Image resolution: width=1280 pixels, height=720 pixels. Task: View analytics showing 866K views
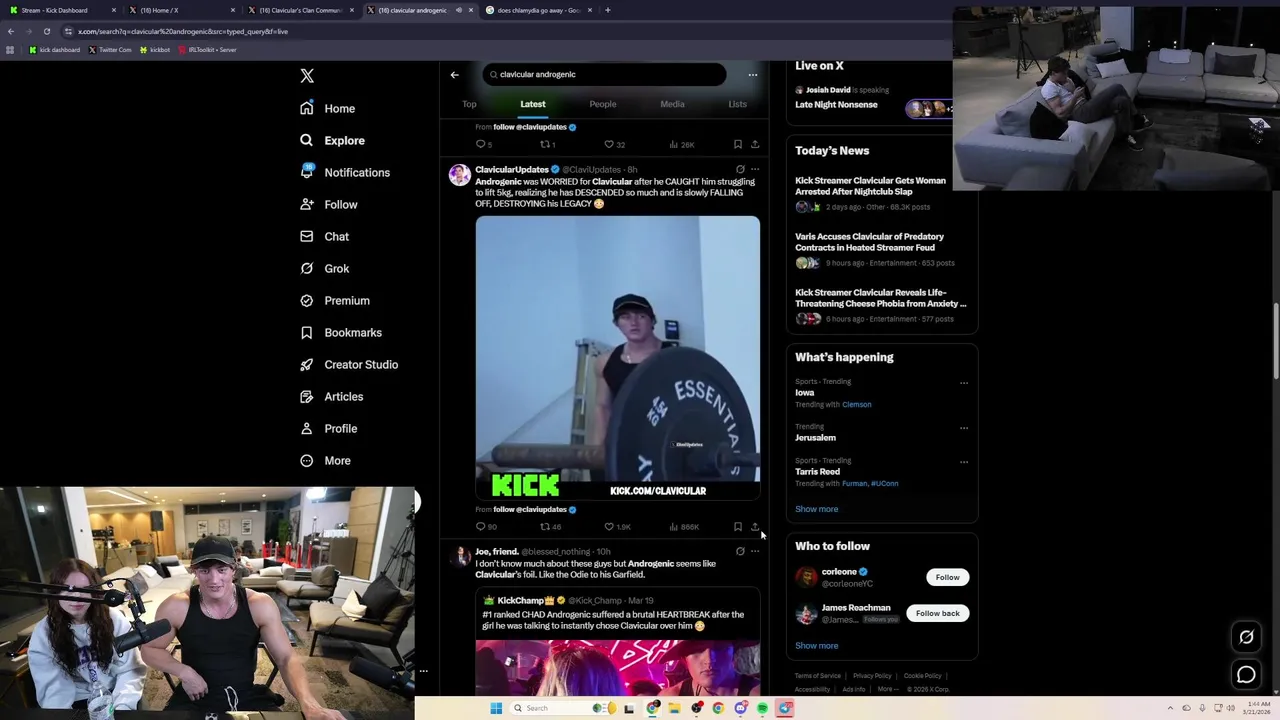pyautogui.click(x=684, y=527)
